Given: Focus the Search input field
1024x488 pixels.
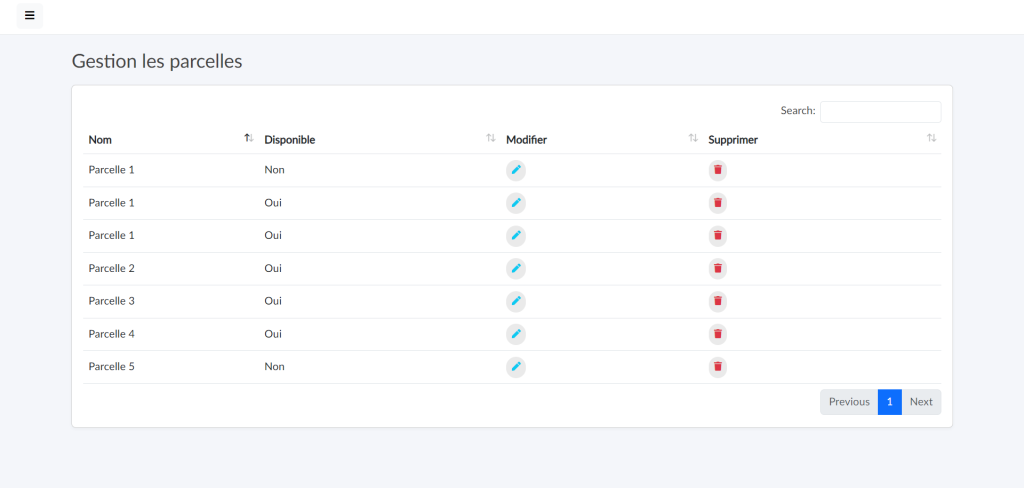Looking at the screenshot, I should (880, 111).
